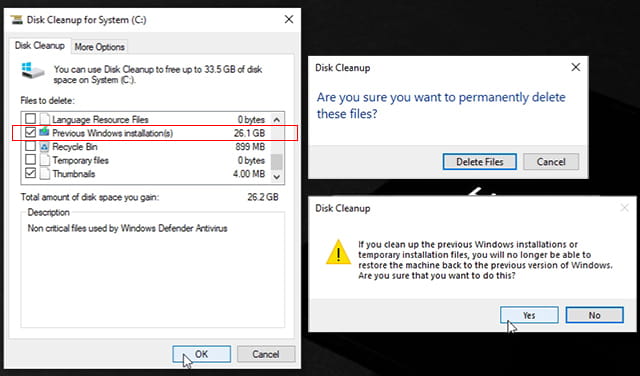Click the Recycle Bin icon in list
Screen dimensions: 640x376
(x=44, y=146)
